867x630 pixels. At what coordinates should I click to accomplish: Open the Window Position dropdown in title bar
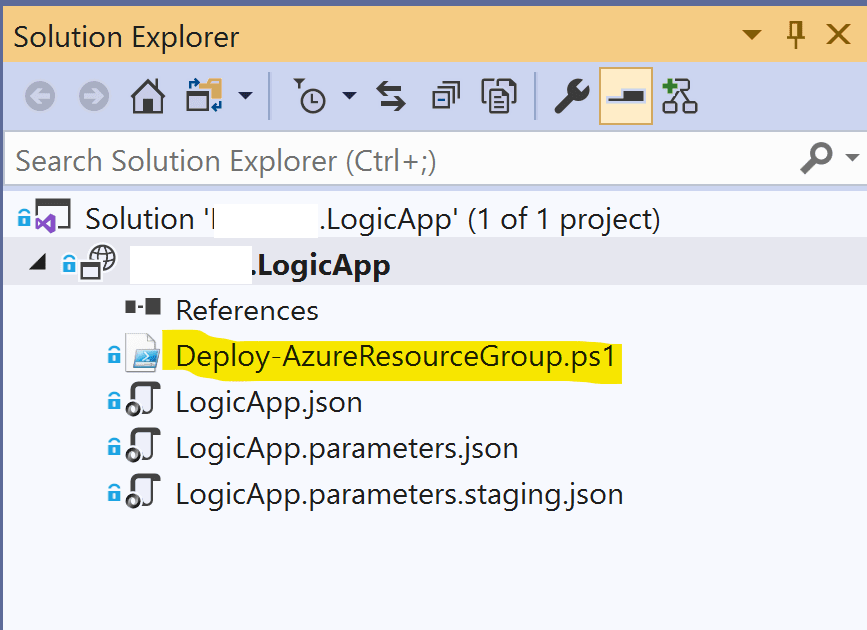[751, 35]
